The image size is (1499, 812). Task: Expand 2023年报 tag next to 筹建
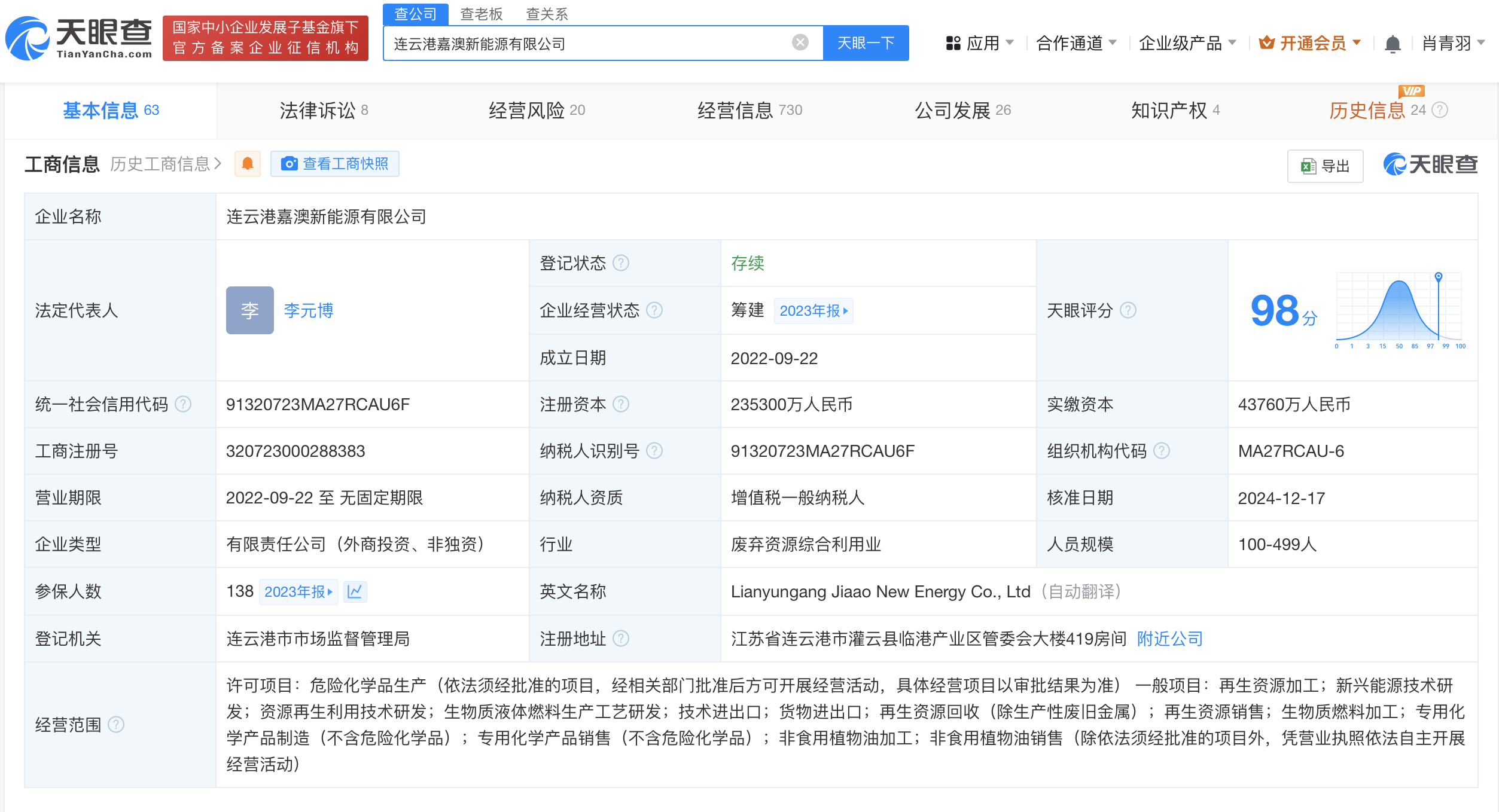coord(814,311)
